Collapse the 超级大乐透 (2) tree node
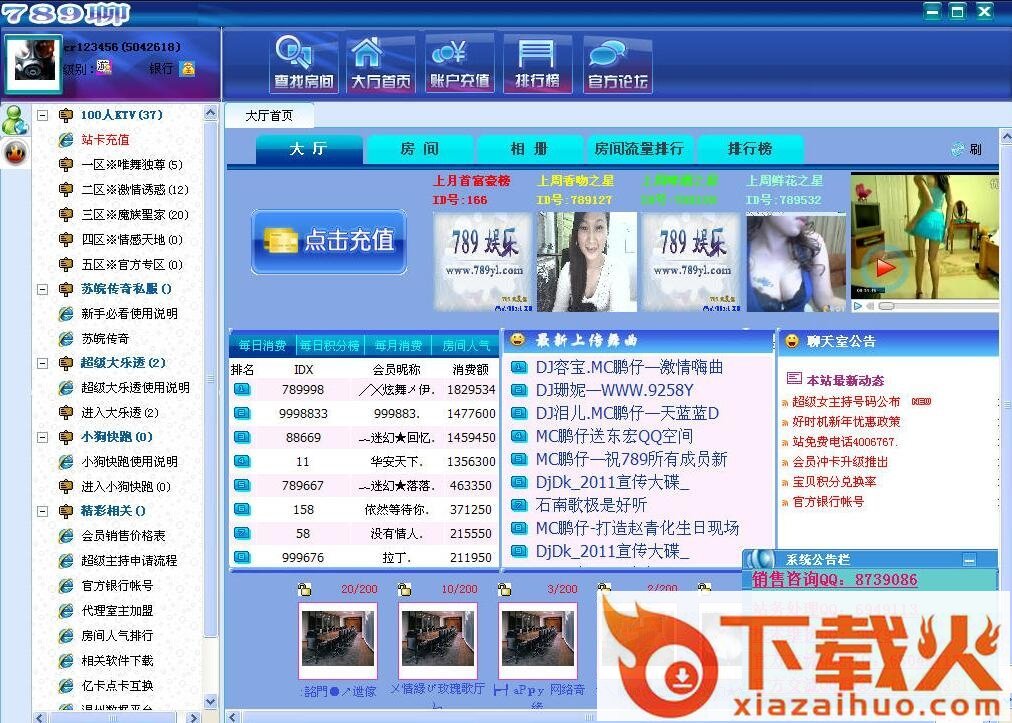The width and height of the screenshot is (1012, 723). tap(43, 363)
